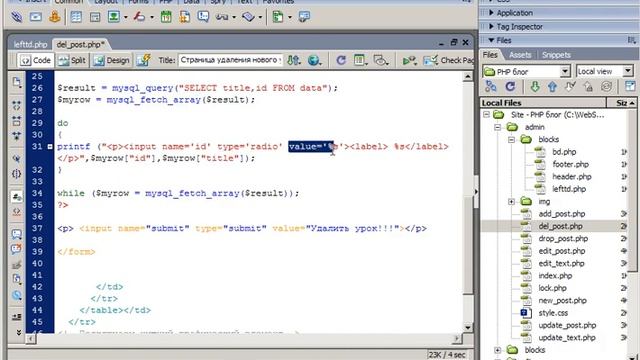Open the Snippets tab
640x360 pixels.
click(x=556, y=55)
